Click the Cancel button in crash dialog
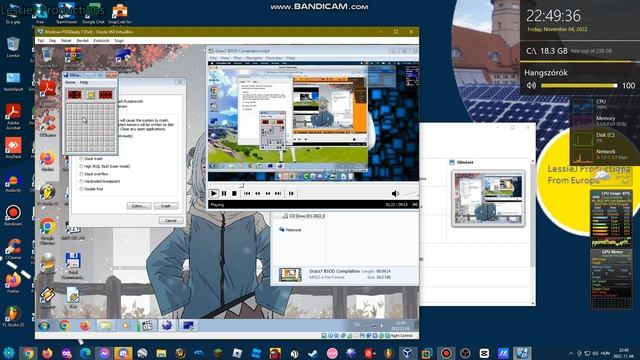 pos(171,220)
